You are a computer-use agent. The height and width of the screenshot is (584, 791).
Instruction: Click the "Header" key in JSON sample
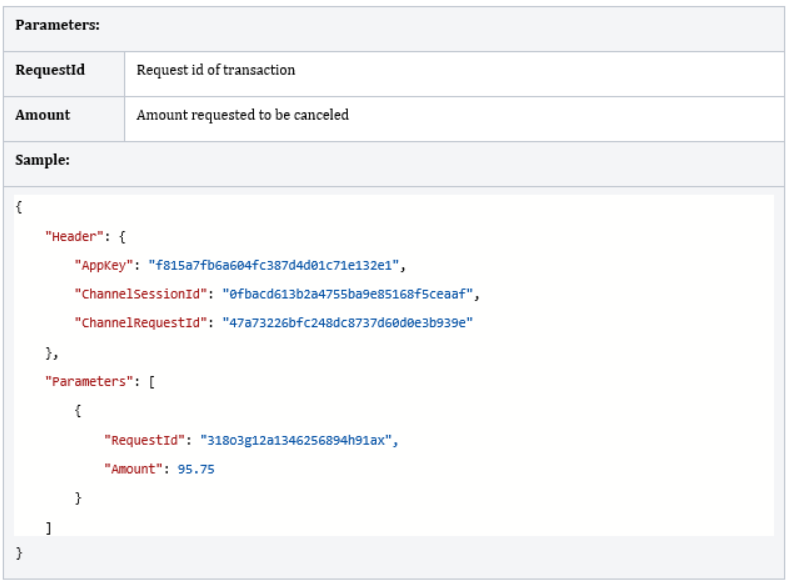tap(72, 236)
